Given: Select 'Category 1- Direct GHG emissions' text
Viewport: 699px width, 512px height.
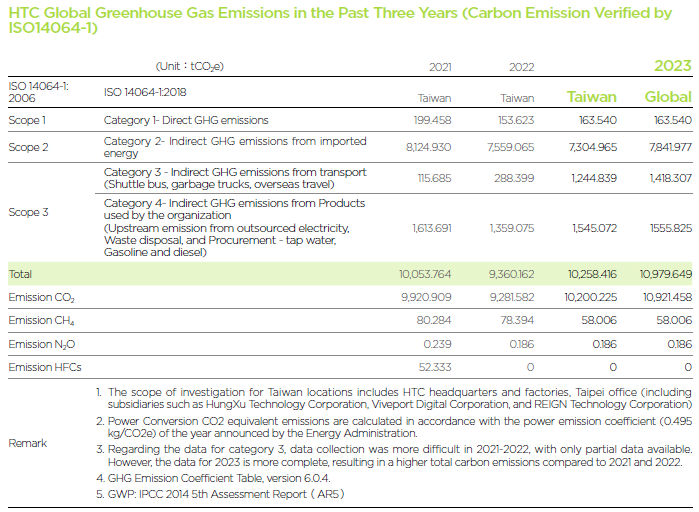Looking at the screenshot, I should coord(186,120).
